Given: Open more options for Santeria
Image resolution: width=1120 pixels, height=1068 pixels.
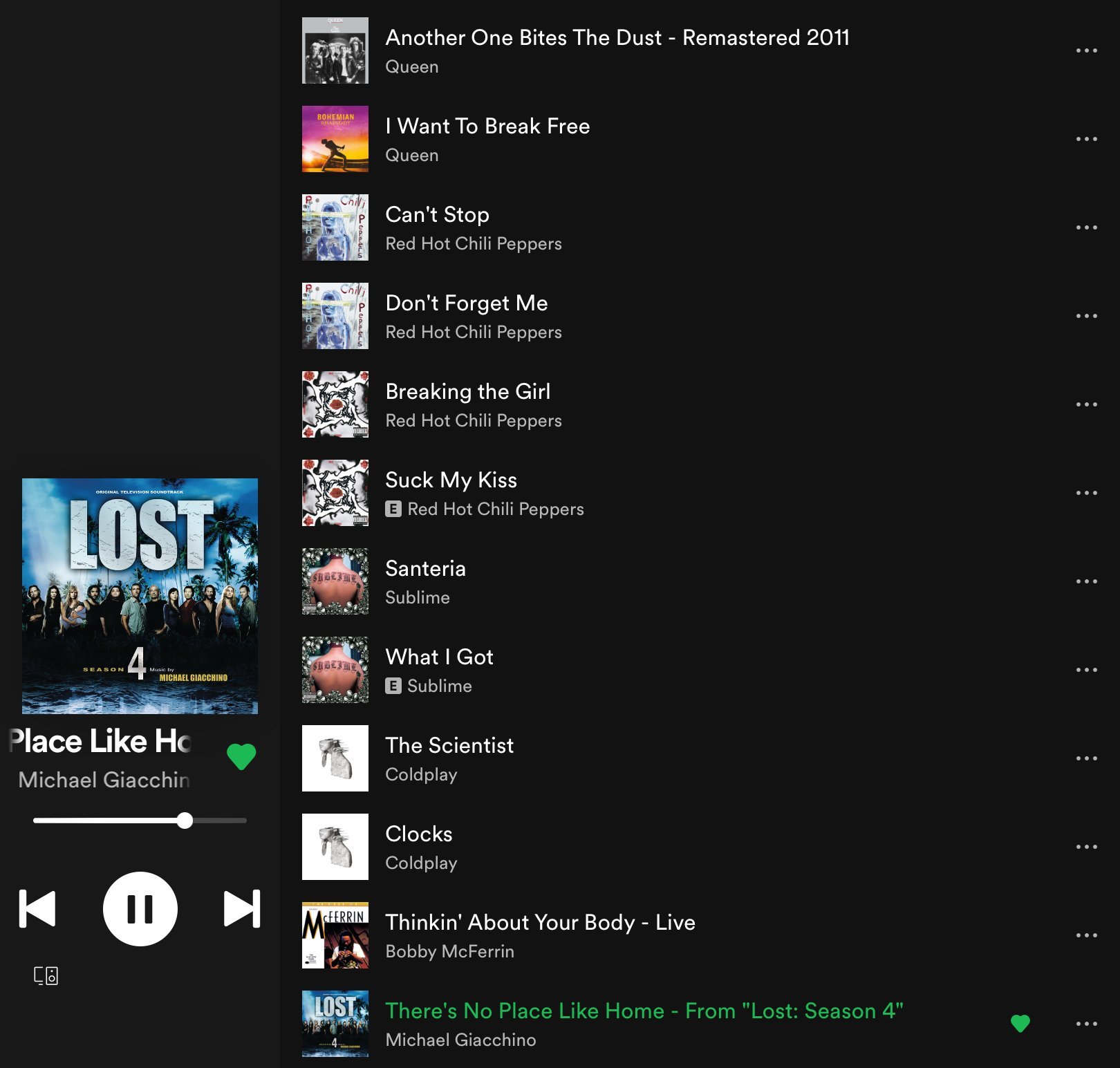Looking at the screenshot, I should 1086,581.
